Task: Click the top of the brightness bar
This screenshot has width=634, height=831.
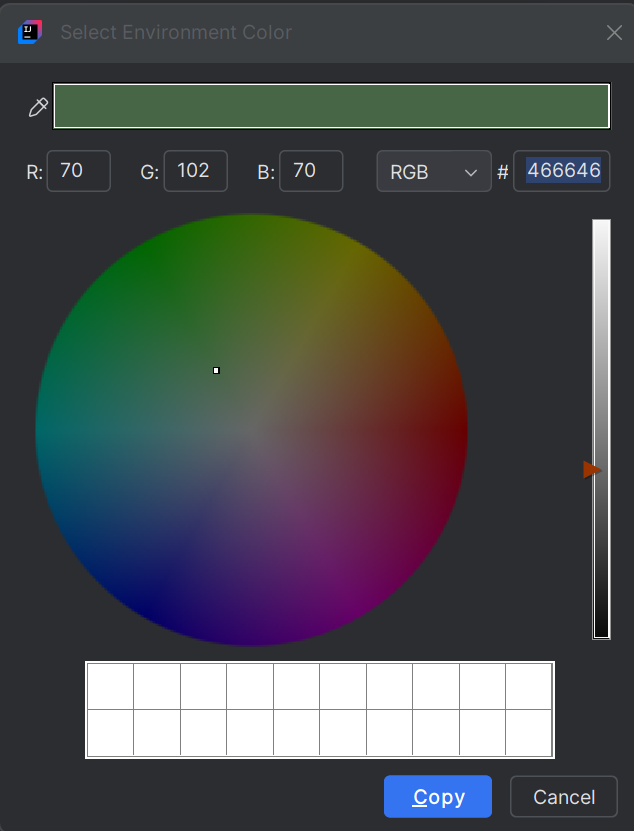Action: click(601, 224)
